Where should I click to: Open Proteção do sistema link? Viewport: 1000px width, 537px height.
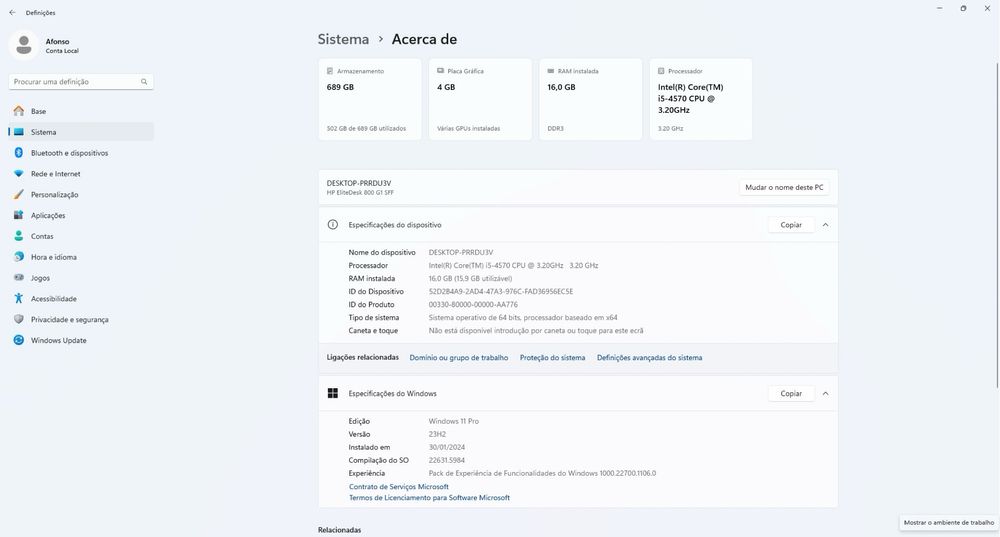coord(552,357)
